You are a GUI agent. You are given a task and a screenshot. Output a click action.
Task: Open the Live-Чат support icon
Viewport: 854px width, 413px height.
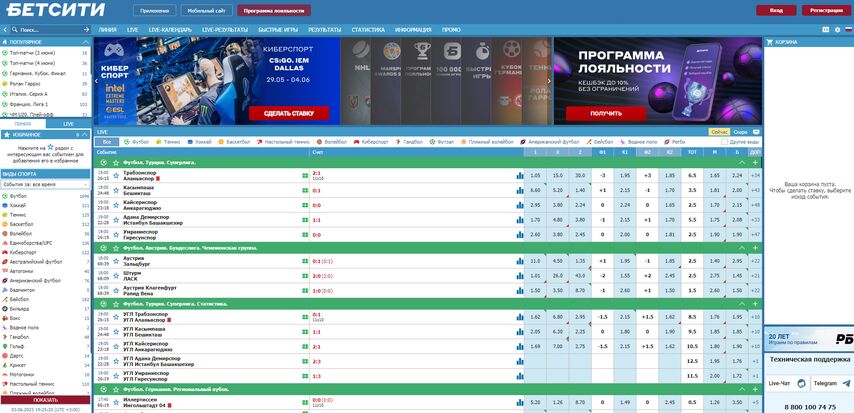(x=801, y=384)
